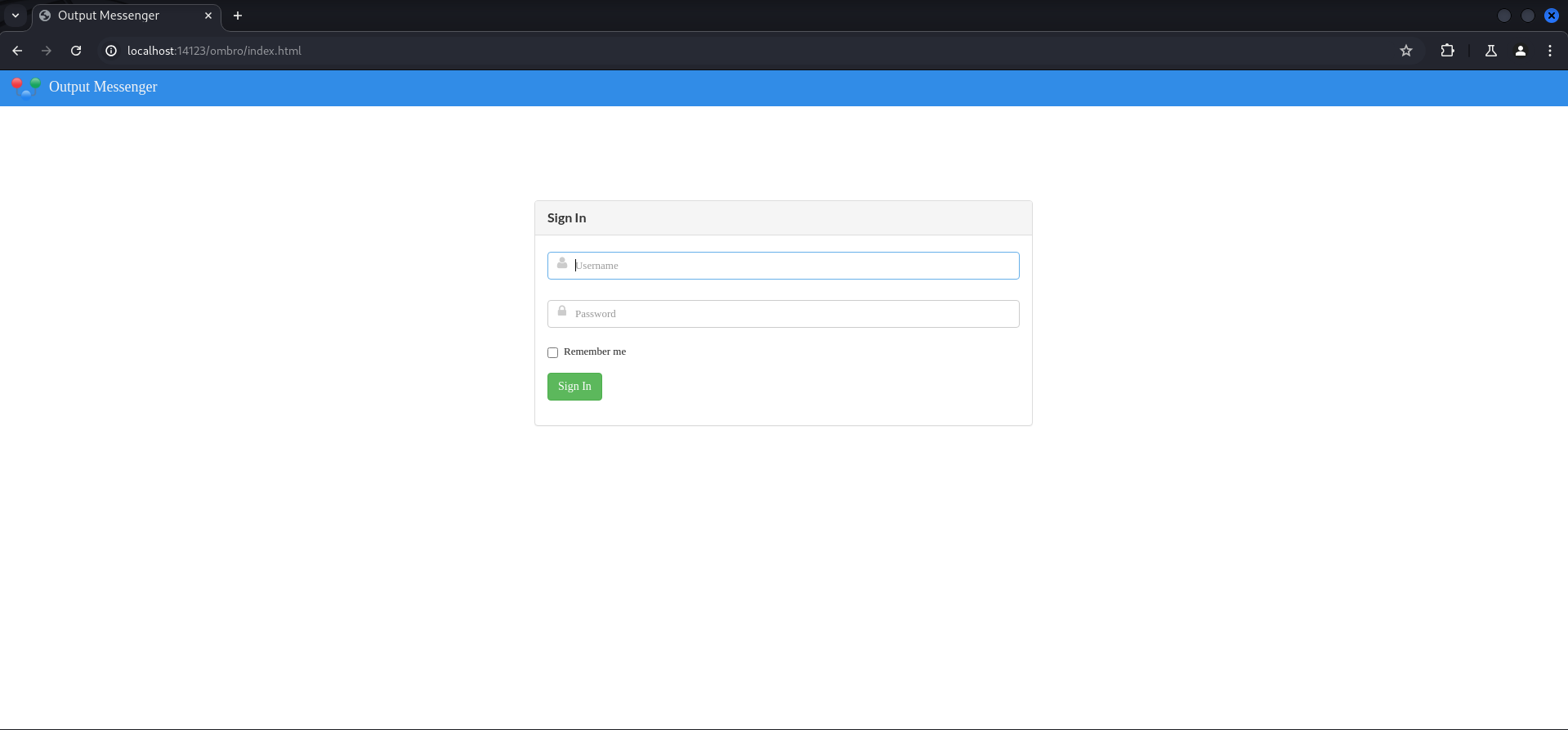Focus the Password input field
1568x730 pixels.
pos(793,314)
